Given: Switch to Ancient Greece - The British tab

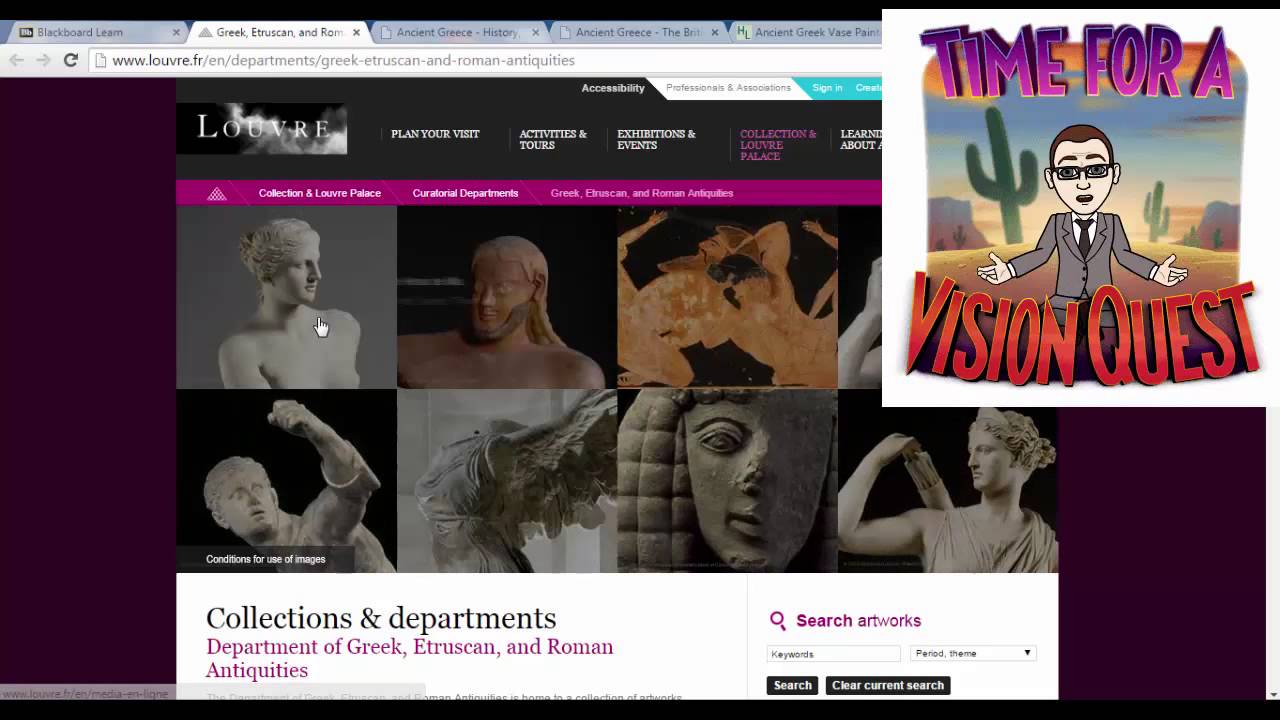Looking at the screenshot, I should pos(637,32).
